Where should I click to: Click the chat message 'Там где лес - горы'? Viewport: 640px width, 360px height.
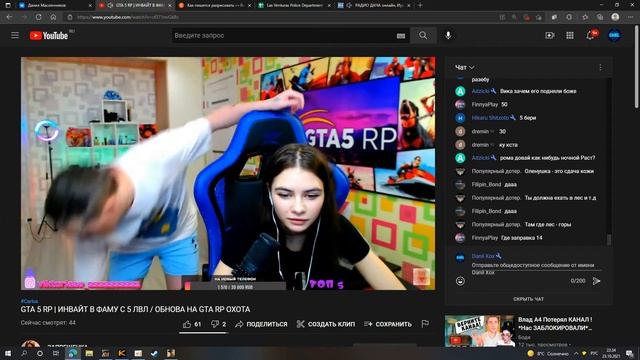point(548,224)
